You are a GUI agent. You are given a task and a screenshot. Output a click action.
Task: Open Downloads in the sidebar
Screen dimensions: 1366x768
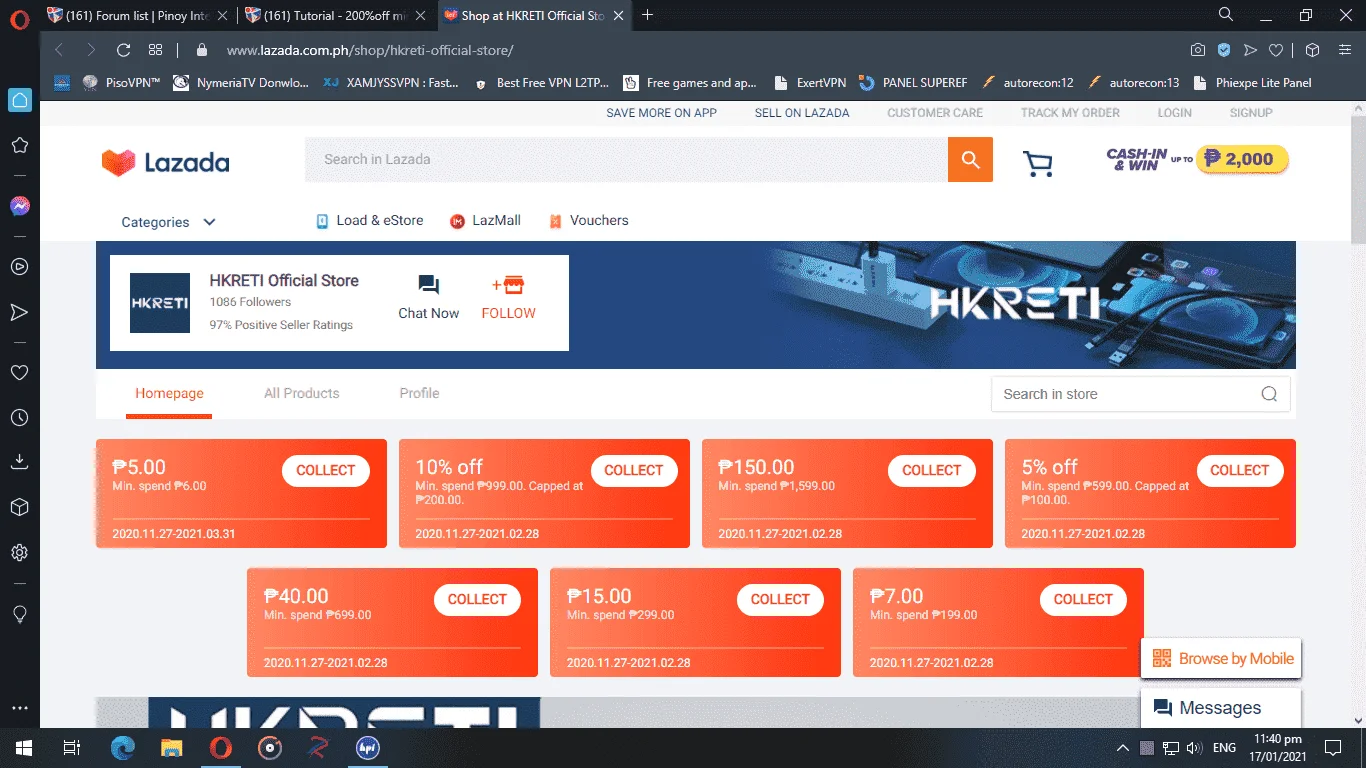19,462
